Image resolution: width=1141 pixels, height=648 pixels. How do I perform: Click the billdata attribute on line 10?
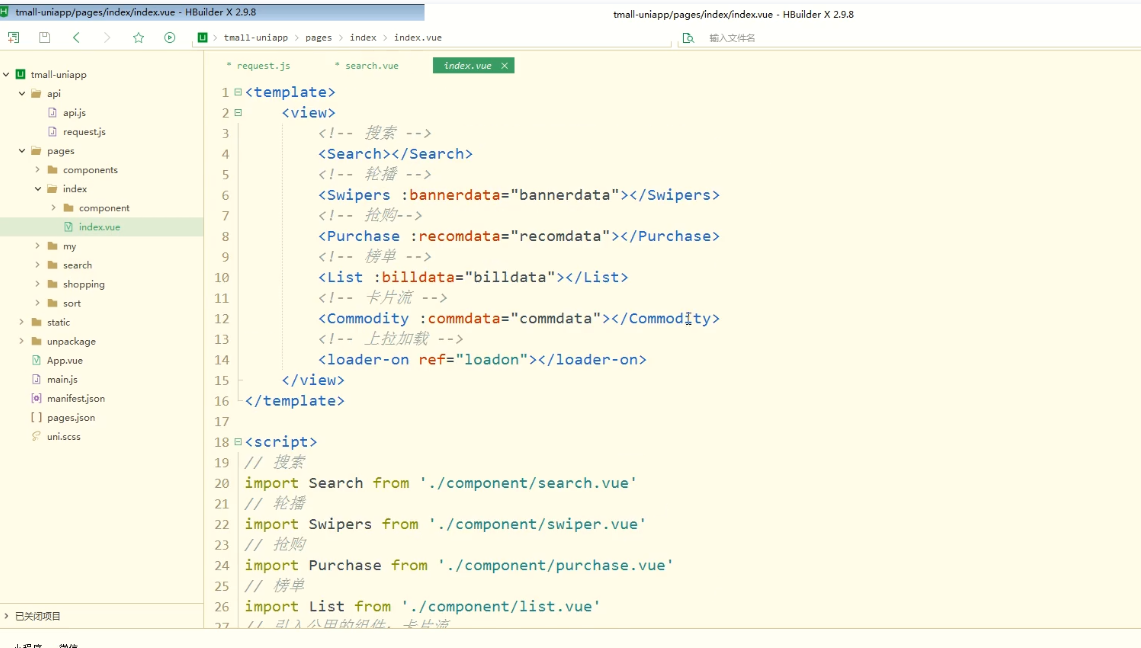[418, 277]
